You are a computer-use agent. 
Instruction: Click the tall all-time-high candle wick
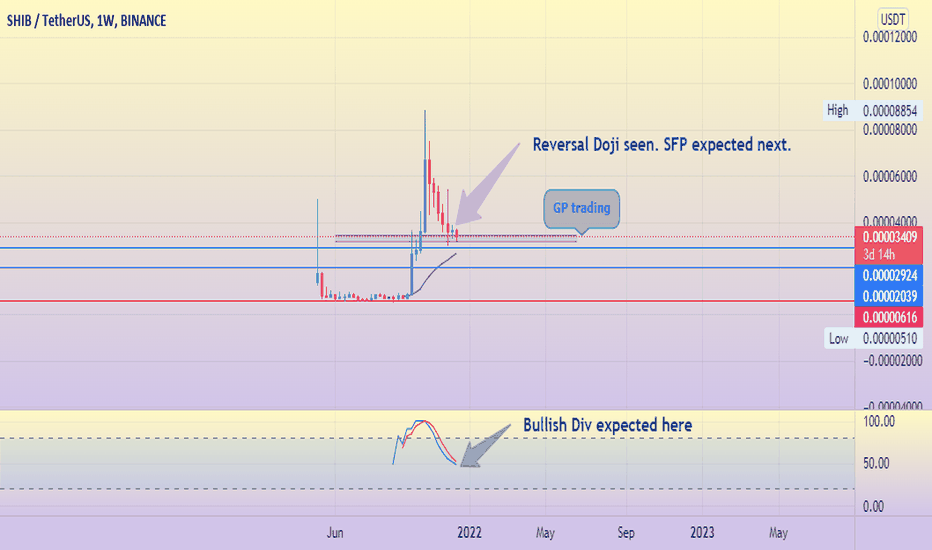click(424, 134)
